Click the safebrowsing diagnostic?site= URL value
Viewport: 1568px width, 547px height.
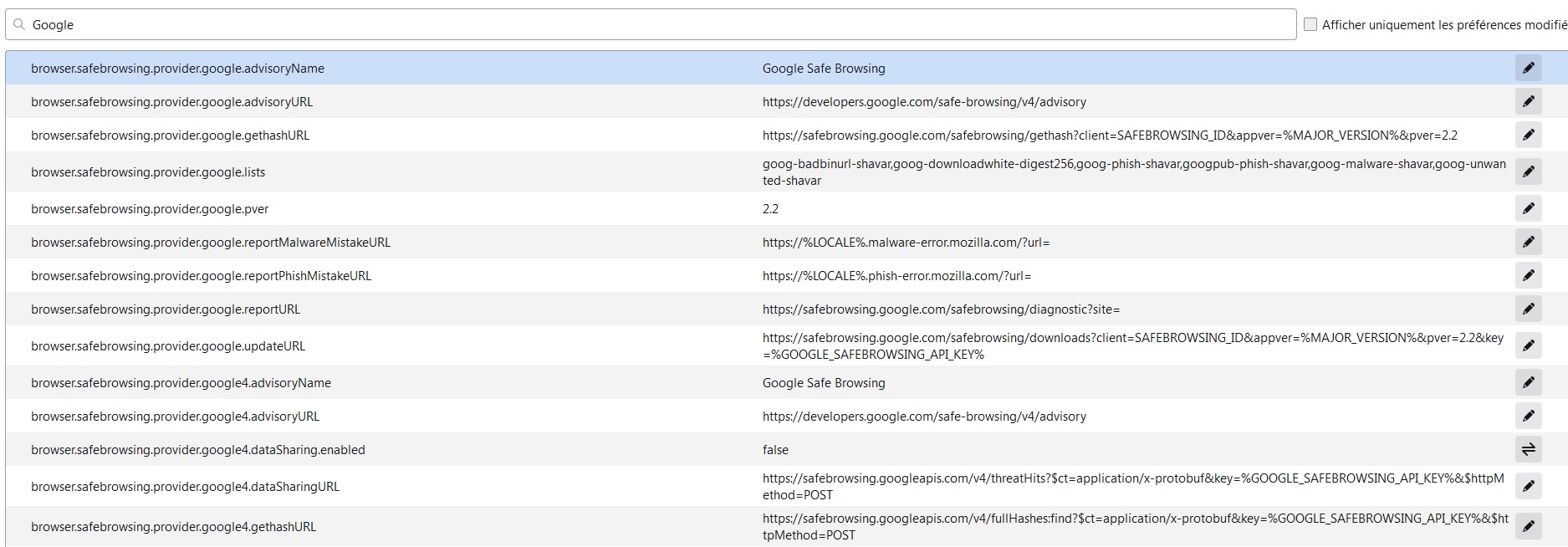[941, 309]
